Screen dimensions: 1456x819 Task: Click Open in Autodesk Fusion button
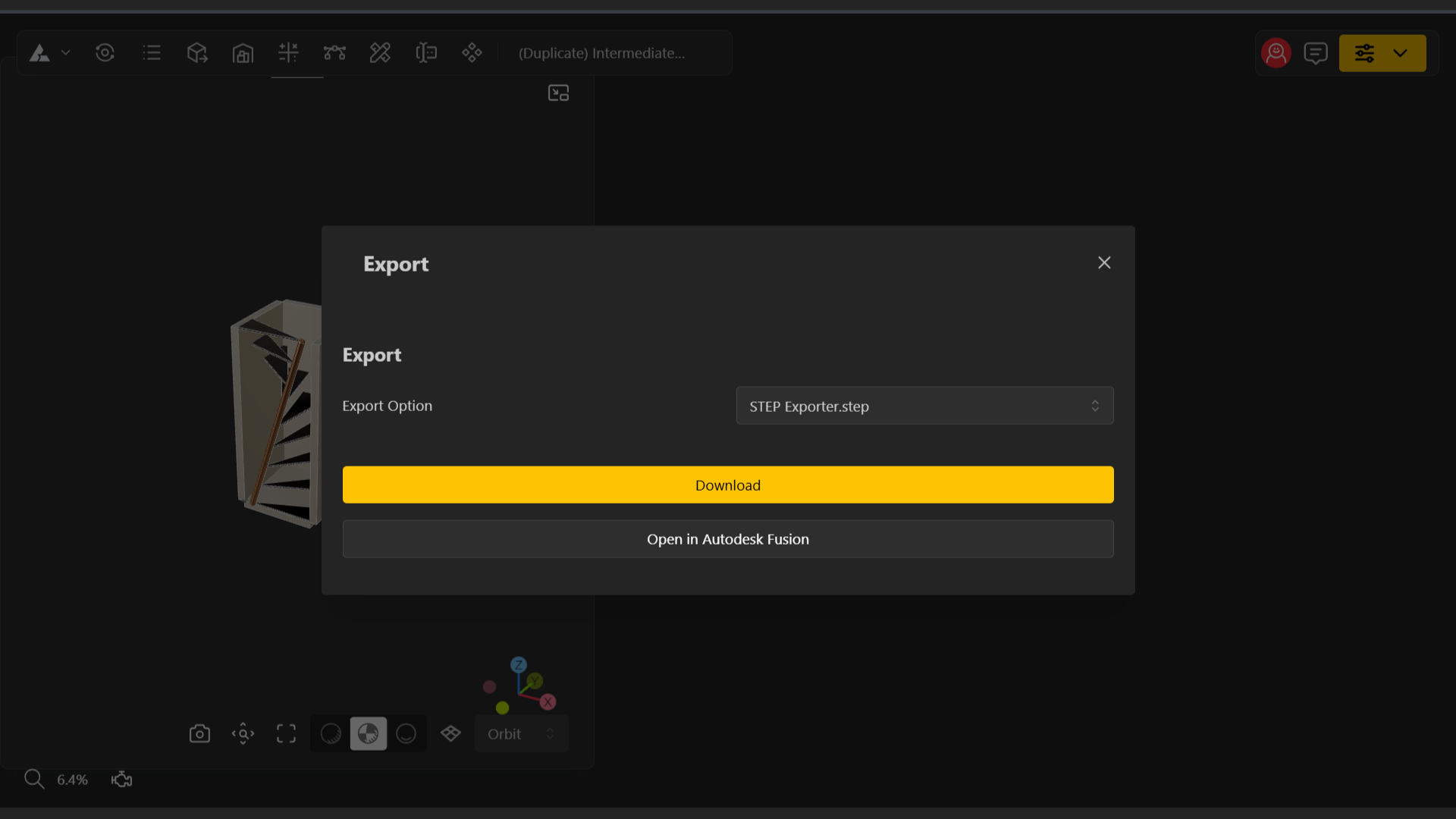click(727, 539)
